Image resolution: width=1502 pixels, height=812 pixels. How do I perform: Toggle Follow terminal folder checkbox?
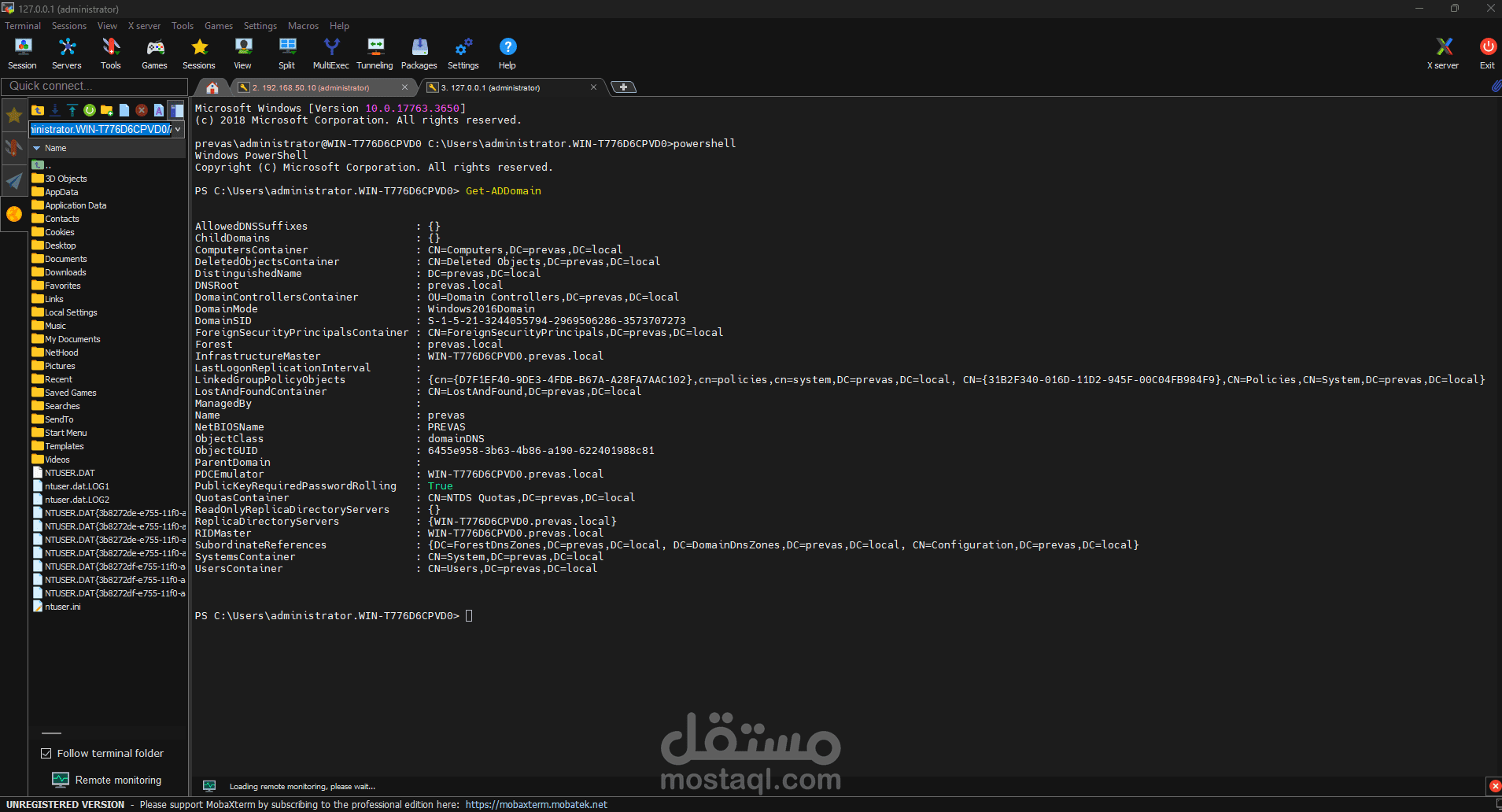point(46,753)
